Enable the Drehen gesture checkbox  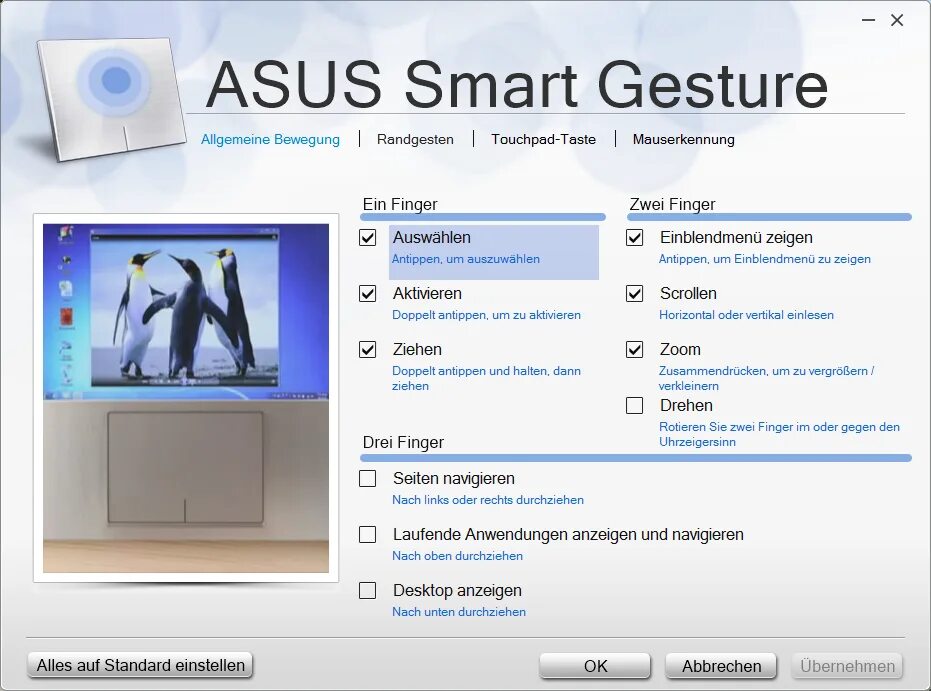pos(635,405)
